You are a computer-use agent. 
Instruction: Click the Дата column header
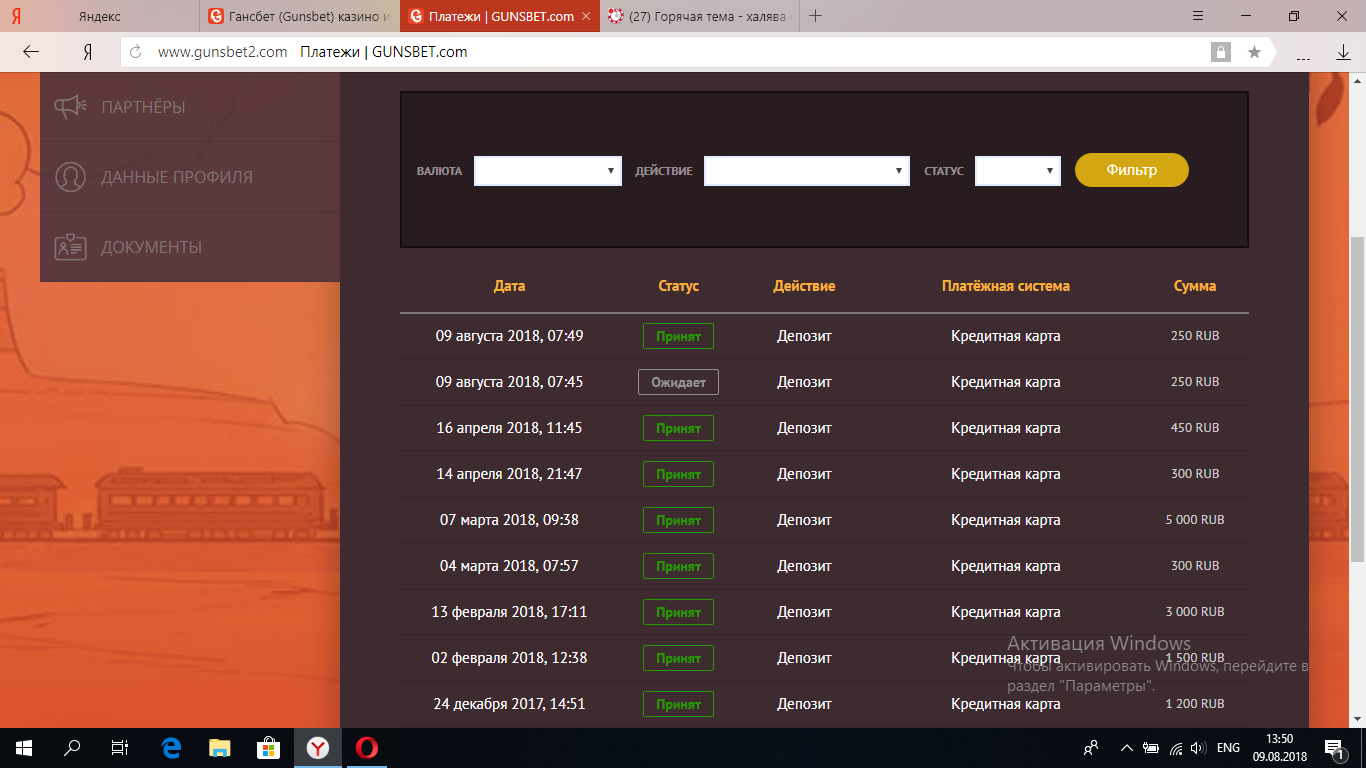click(x=509, y=286)
